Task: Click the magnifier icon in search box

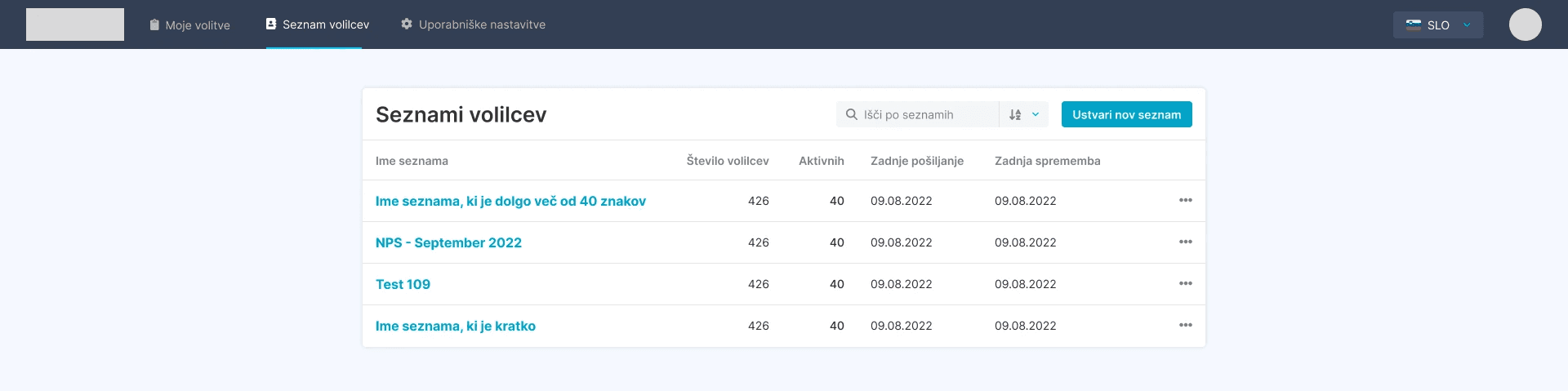Action: point(851,114)
